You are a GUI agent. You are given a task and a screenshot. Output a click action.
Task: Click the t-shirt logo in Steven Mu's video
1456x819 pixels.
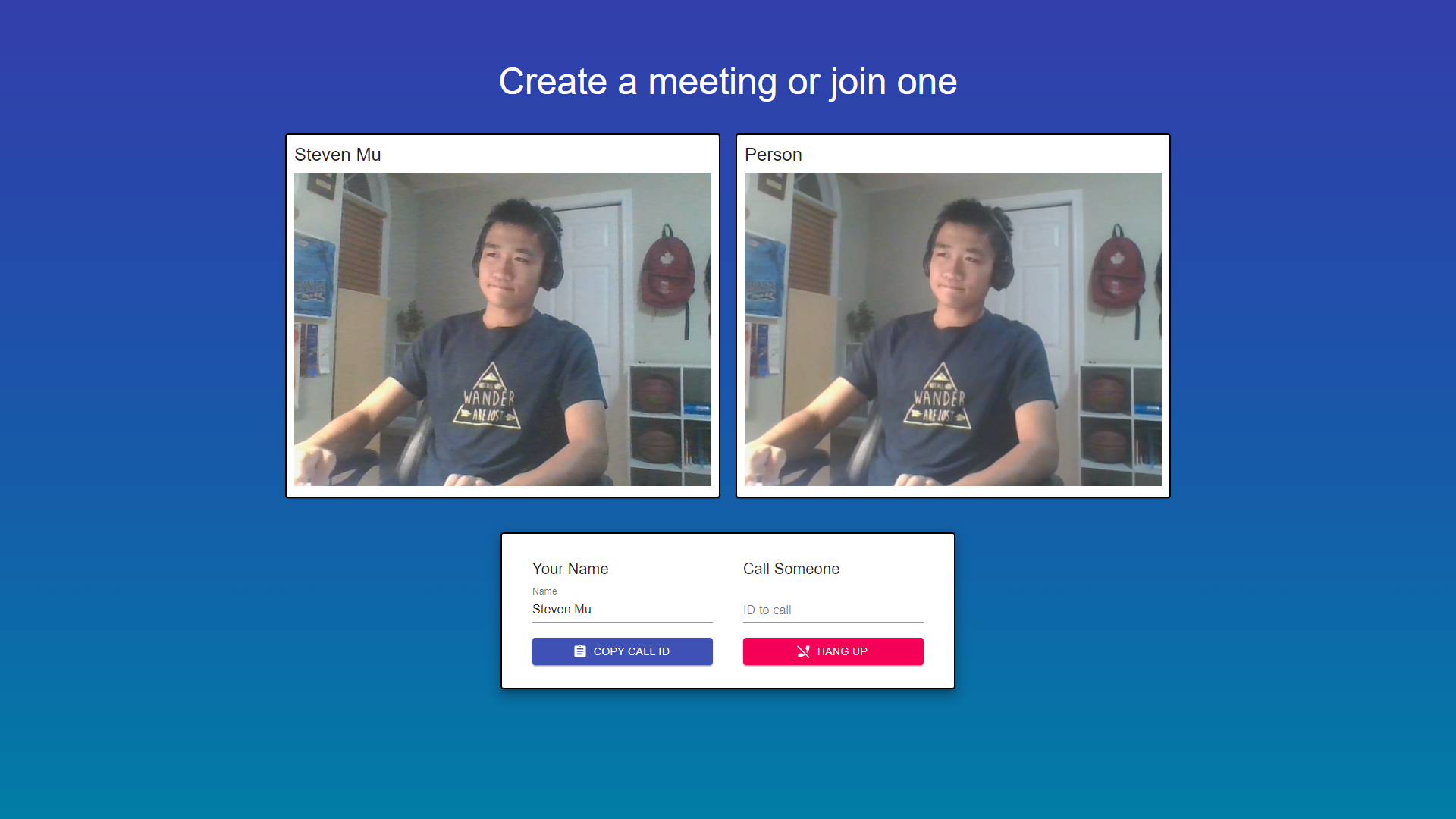[489, 397]
